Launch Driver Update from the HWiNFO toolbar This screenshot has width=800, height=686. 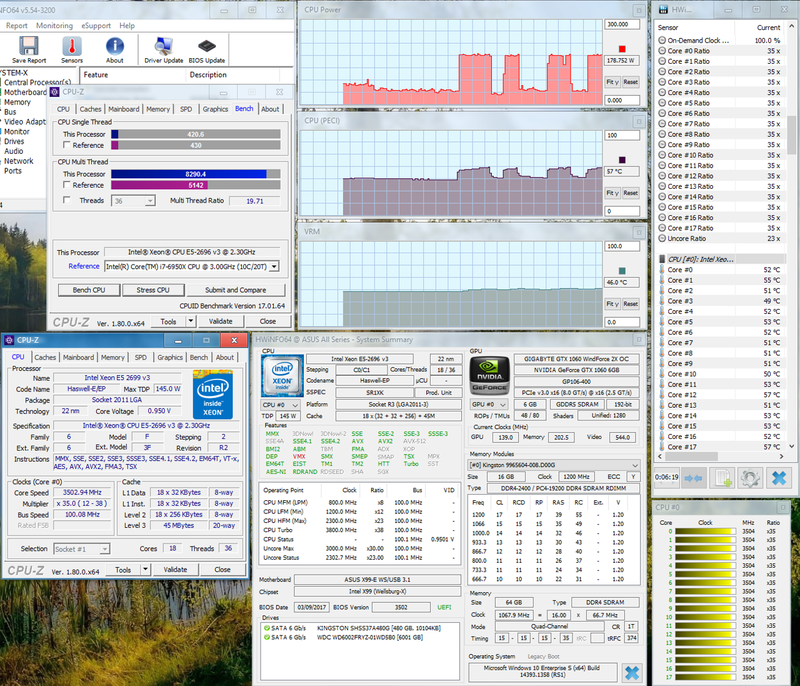click(x=163, y=46)
